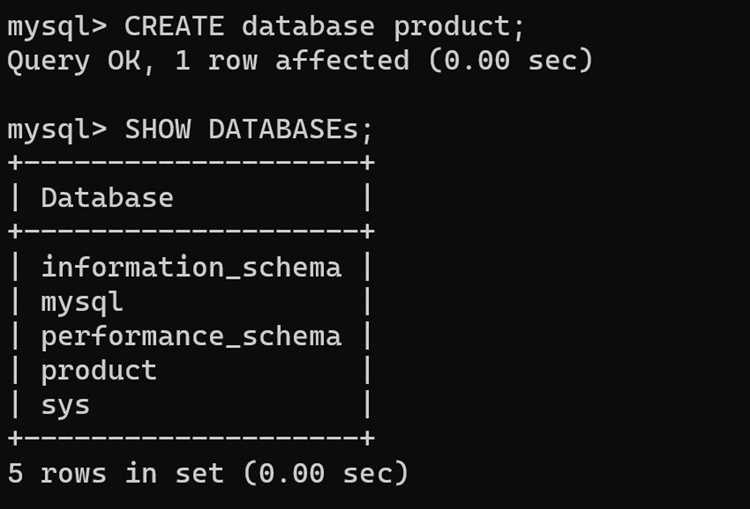Click the 'Database' column header
The image size is (750, 509).
(x=107, y=198)
